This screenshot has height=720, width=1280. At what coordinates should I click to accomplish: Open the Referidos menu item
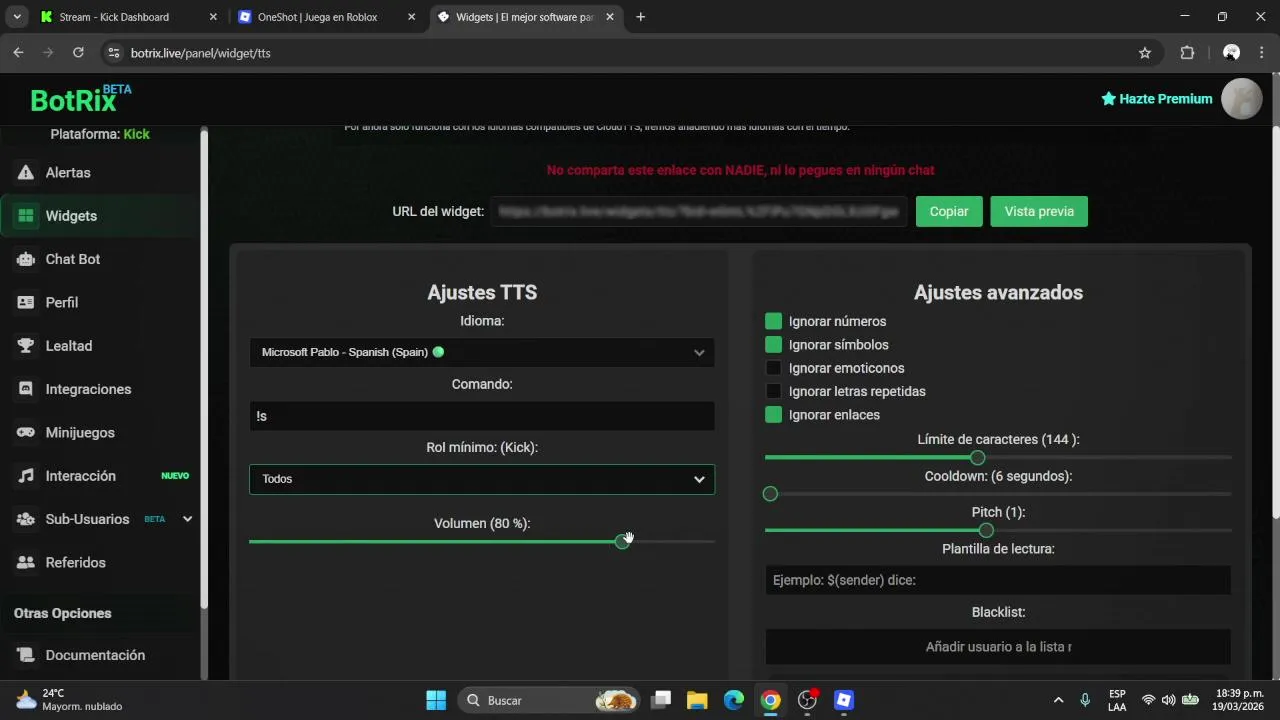100,563
